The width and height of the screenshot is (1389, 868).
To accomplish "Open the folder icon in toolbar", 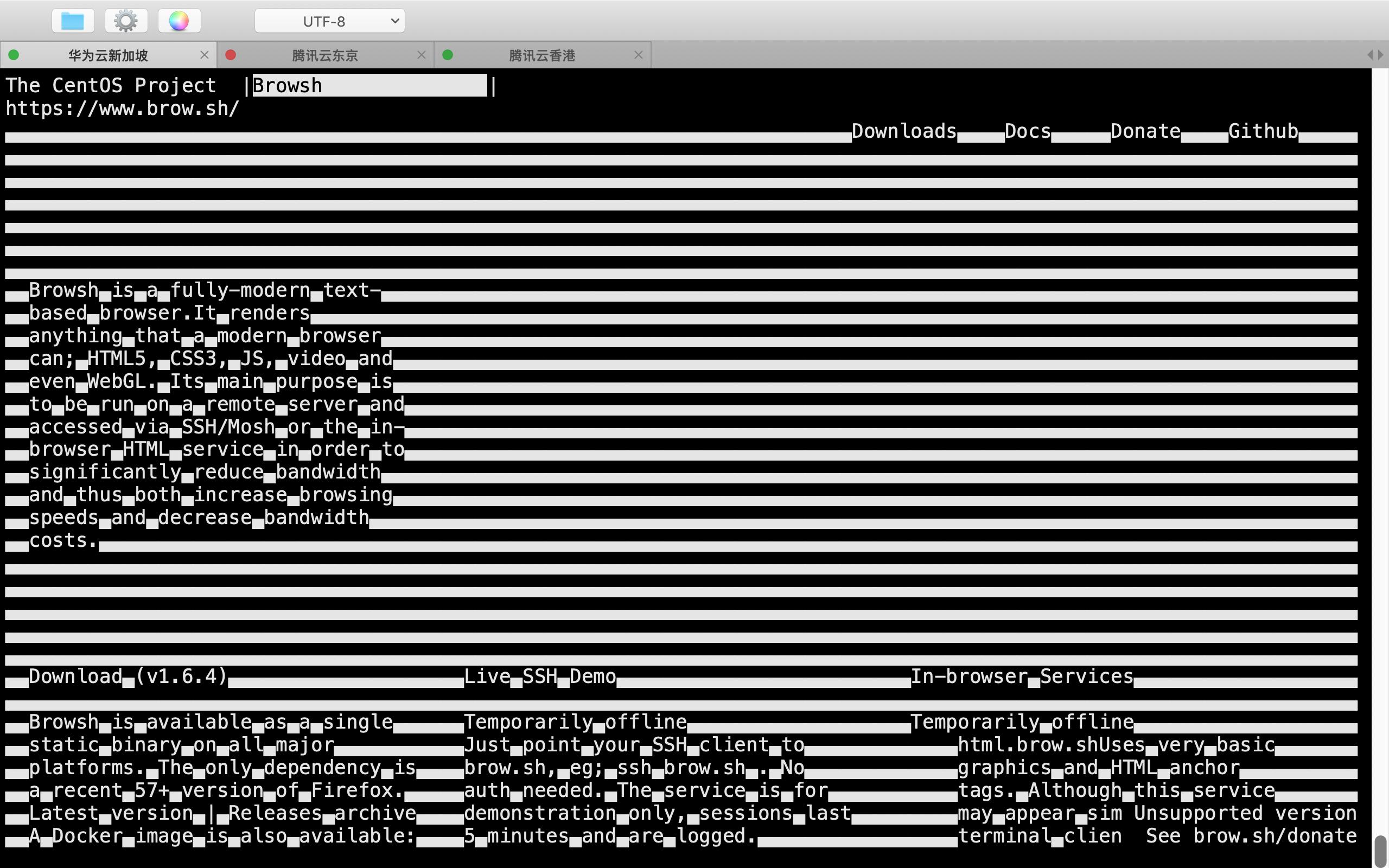I will tap(73, 21).
